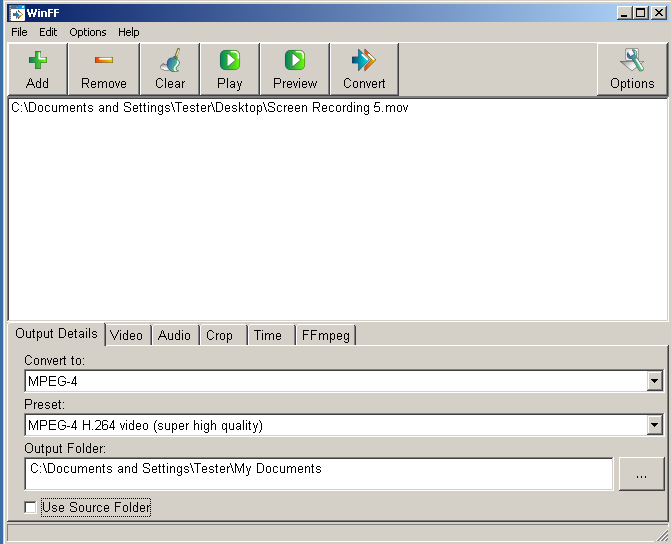671x544 pixels.
Task: Maximize the WinFF window
Action: tap(641, 13)
